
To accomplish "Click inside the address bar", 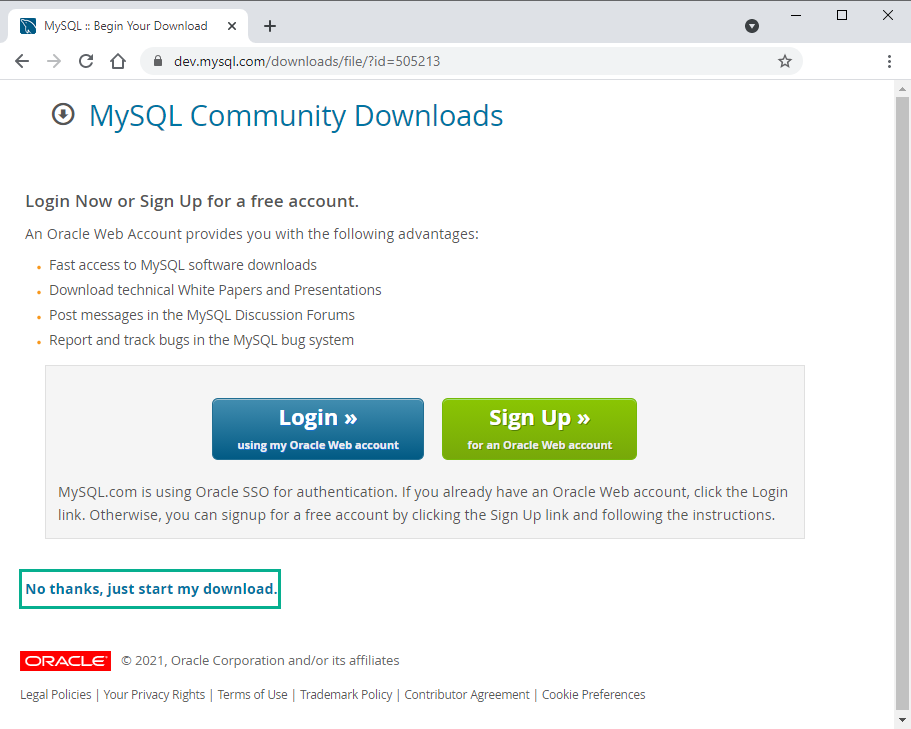I will 400,60.
